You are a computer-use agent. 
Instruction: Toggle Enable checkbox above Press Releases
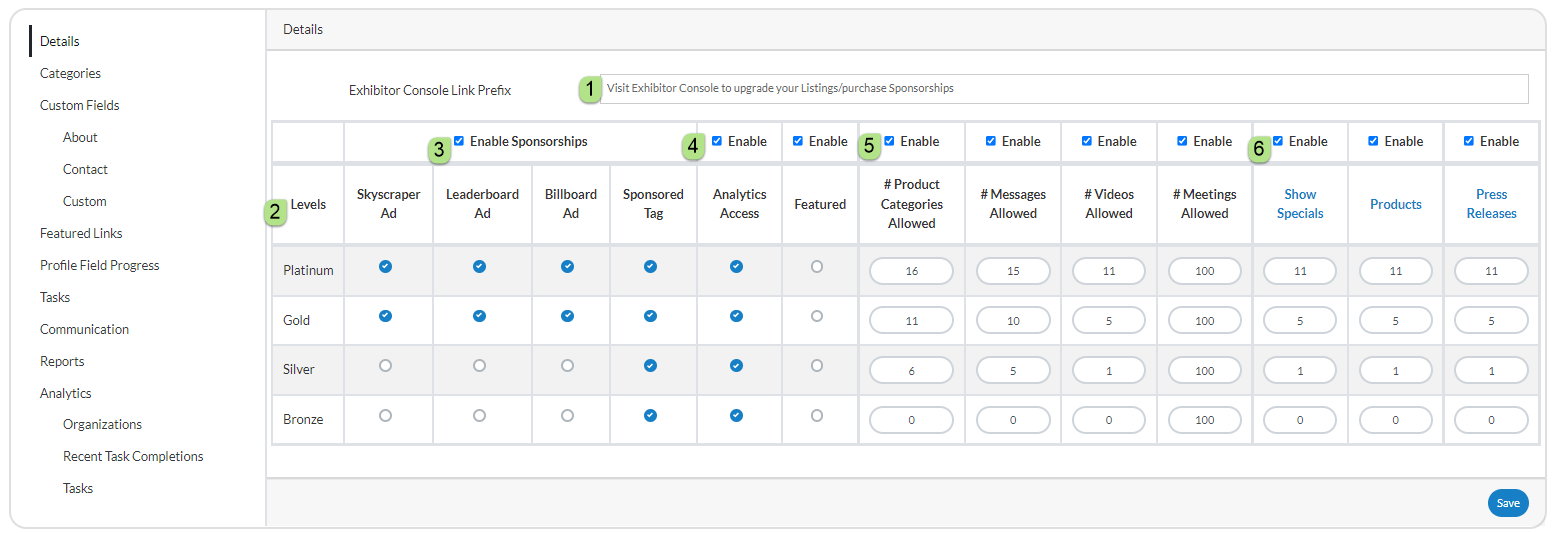click(1469, 141)
